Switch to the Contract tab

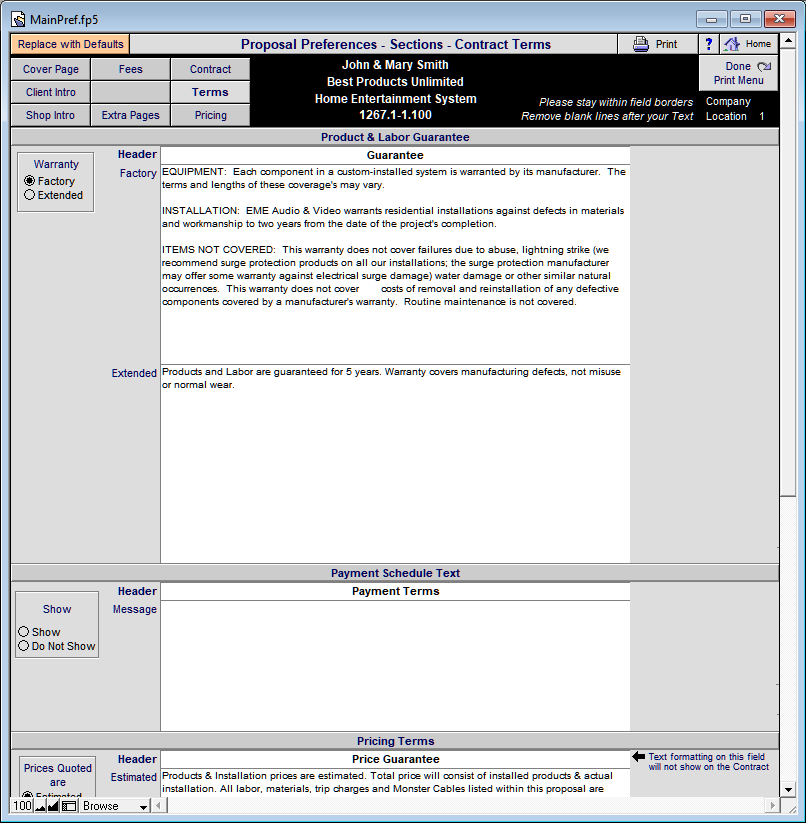210,69
